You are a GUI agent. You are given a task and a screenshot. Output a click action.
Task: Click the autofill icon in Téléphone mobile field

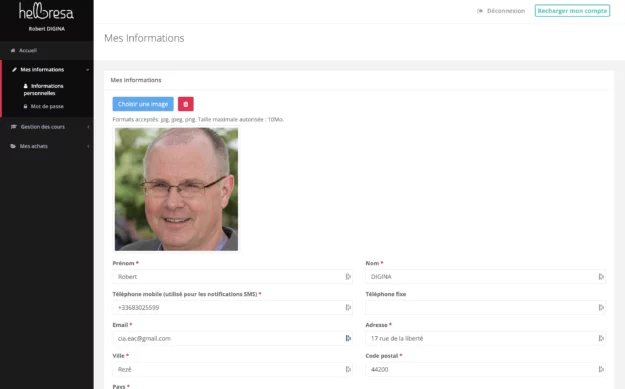click(x=348, y=307)
